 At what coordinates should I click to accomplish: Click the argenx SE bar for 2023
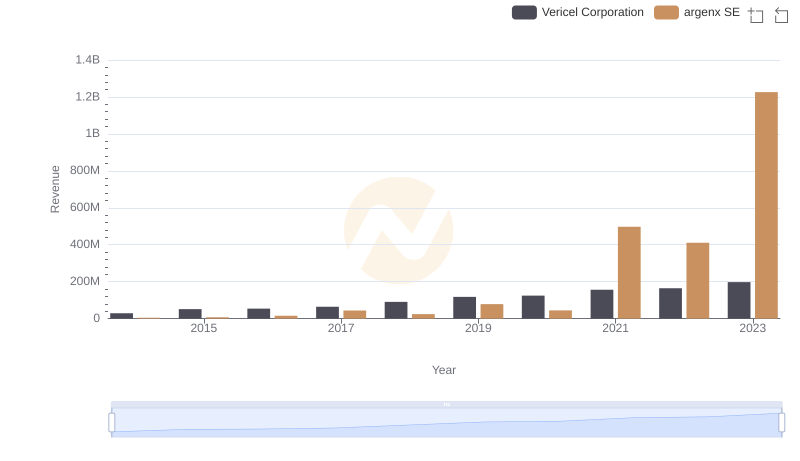(766, 205)
